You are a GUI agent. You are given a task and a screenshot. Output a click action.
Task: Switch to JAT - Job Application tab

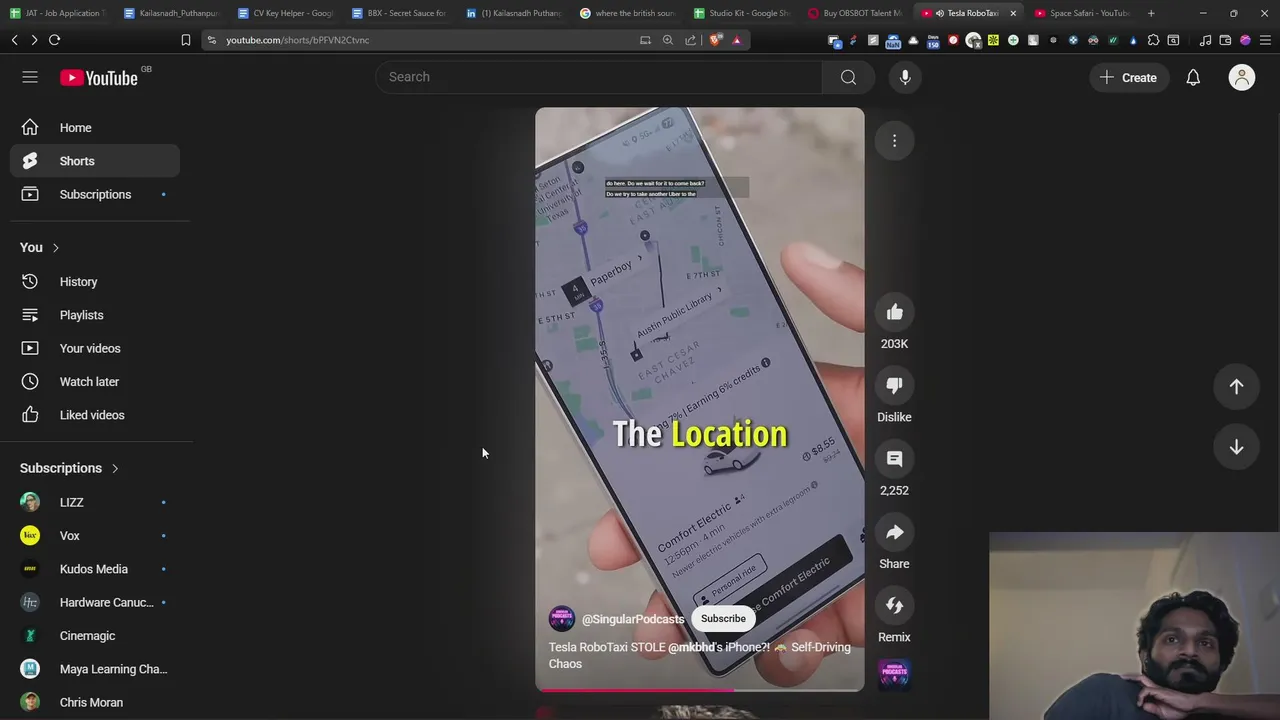(57, 13)
